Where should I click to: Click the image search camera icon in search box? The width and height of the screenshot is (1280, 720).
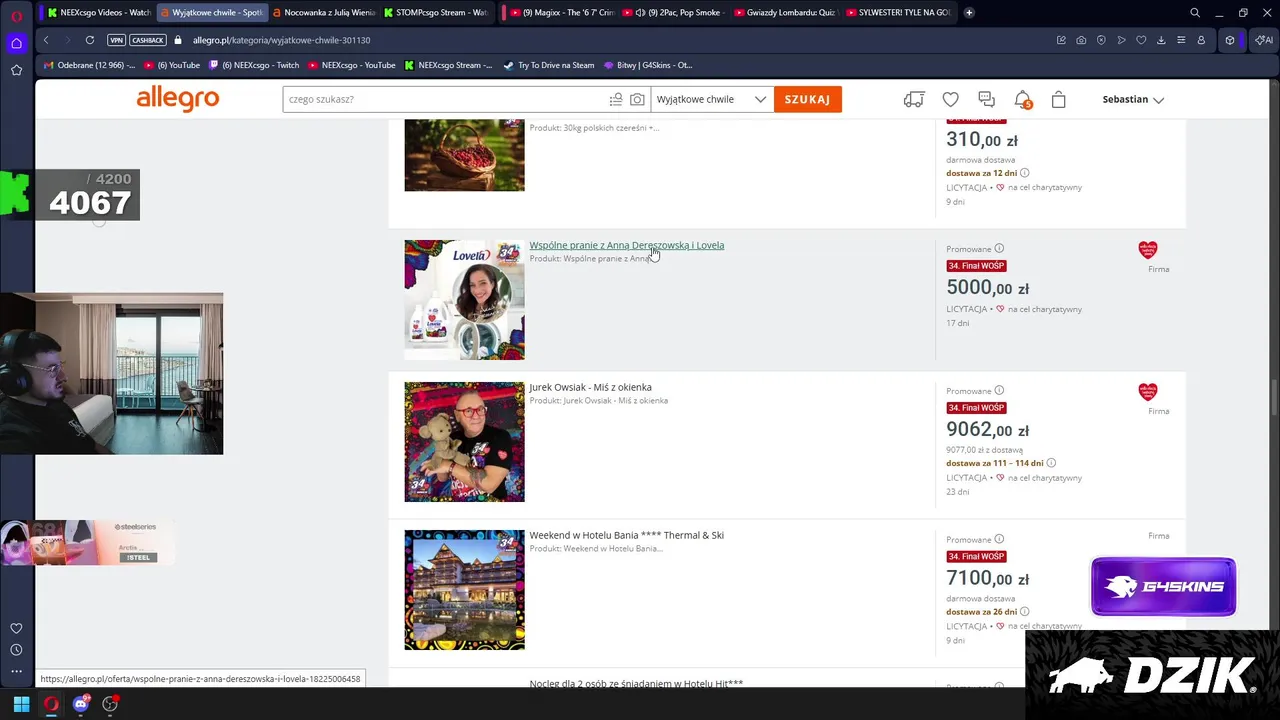click(x=637, y=99)
